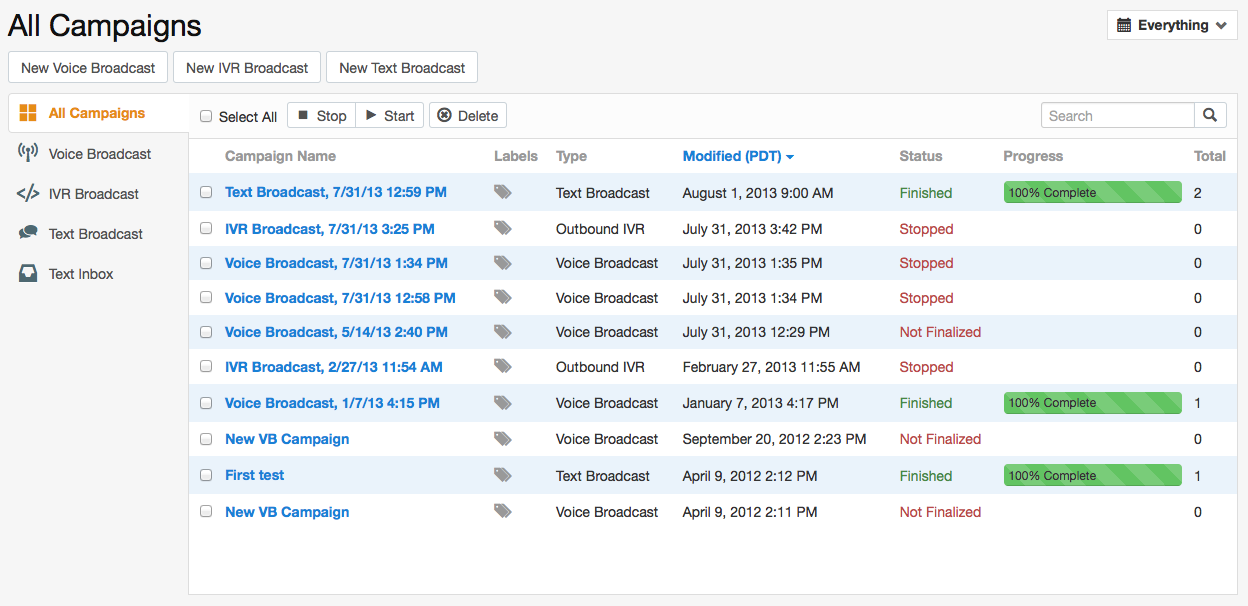The height and width of the screenshot is (606, 1248).
Task: Open the Everything date filter dropdown
Action: point(1172,25)
